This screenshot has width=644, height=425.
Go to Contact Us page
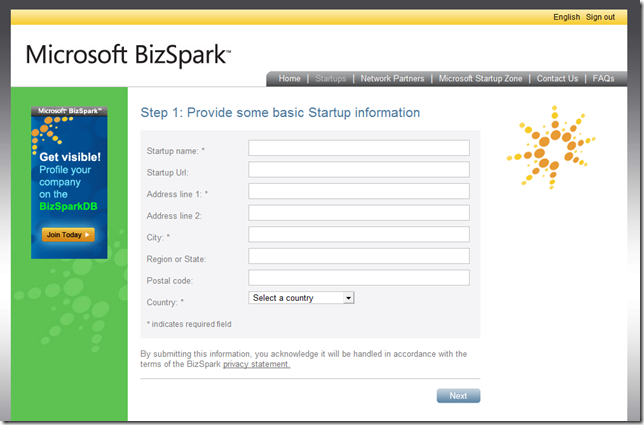557,78
